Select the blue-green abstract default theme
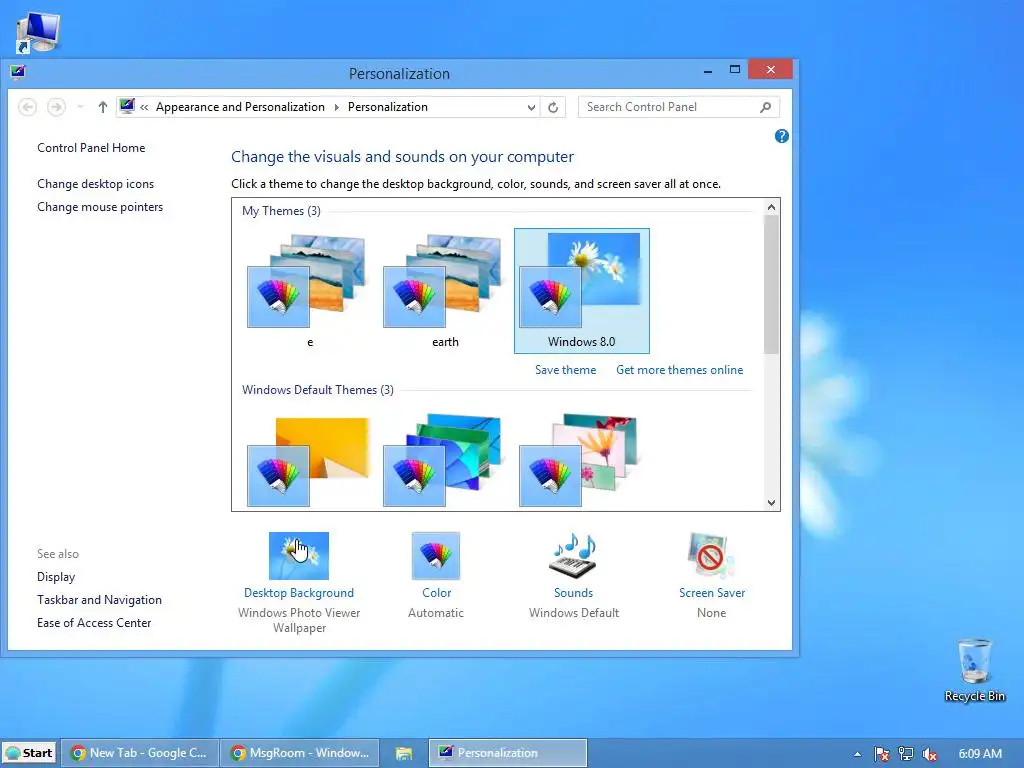The height and width of the screenshot is (768, 1024). coord(445,460)
